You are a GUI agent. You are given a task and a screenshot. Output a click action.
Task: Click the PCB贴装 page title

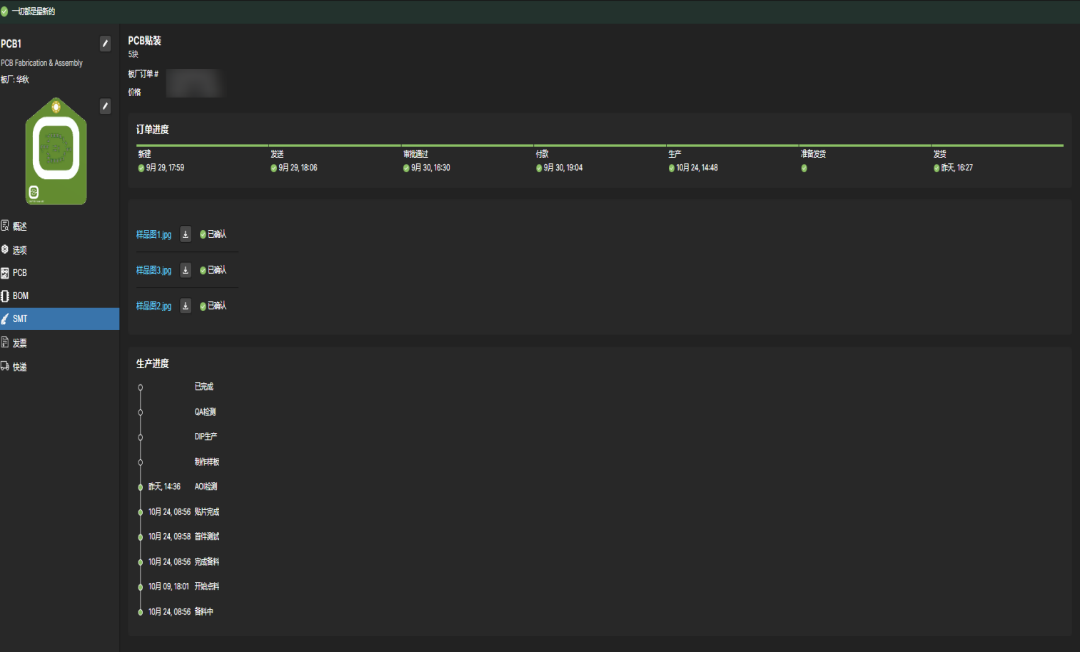pyautogui.click(x=145, y=41)
